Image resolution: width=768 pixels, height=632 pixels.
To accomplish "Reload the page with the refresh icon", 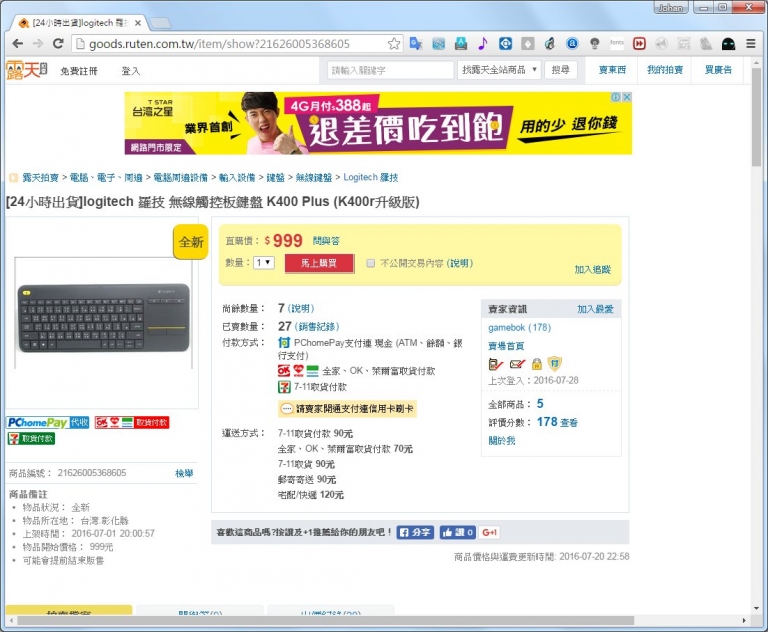I will tap(58, 44).
